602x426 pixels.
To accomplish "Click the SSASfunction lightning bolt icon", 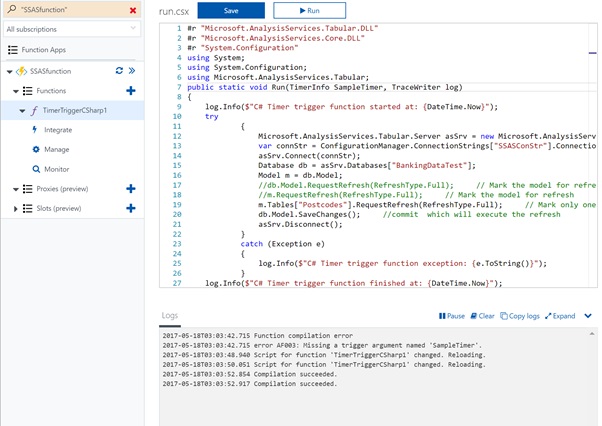I will pos(21,71).
